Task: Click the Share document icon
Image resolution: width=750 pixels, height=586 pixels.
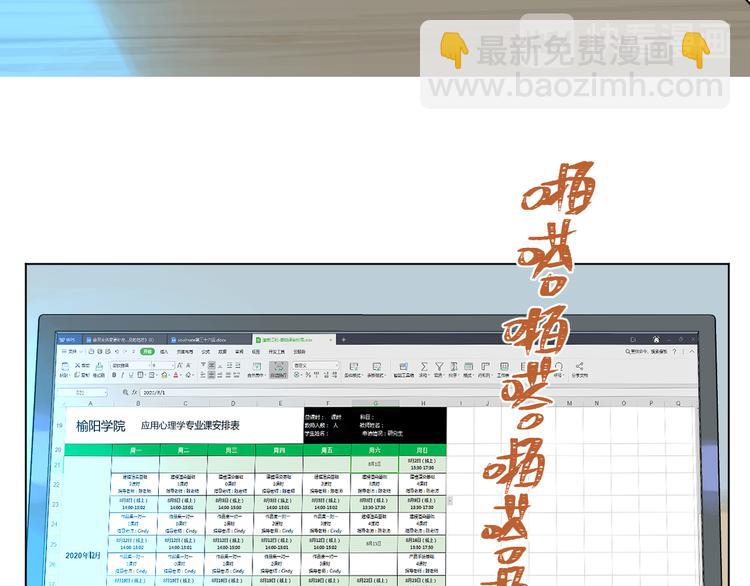Action: [x=579, y=367]
